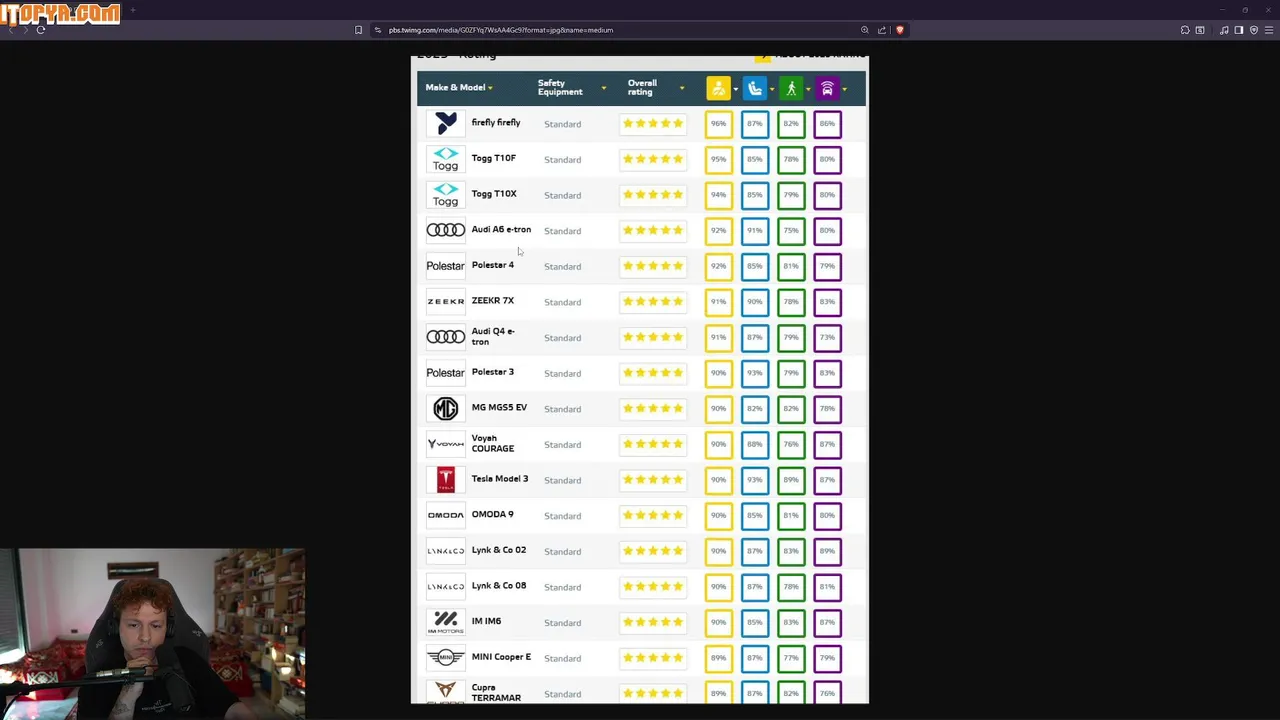
Task: Select the Polestar 4 model name
Action: [492, 265]
